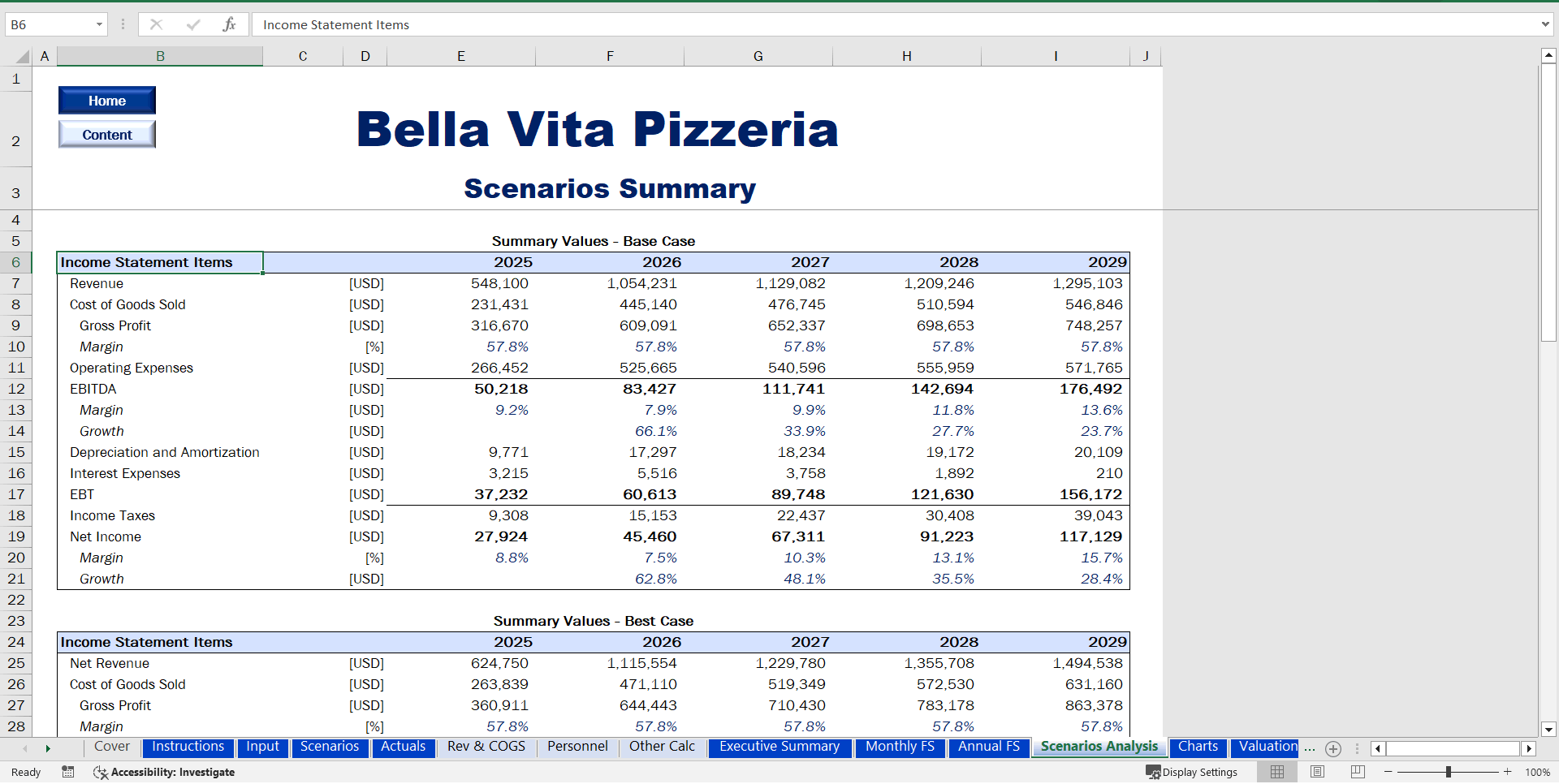This screenshot has width=1559, height=784.
Task: Open the Annual FS sheet tab
Action: click(x=989, y=747)
